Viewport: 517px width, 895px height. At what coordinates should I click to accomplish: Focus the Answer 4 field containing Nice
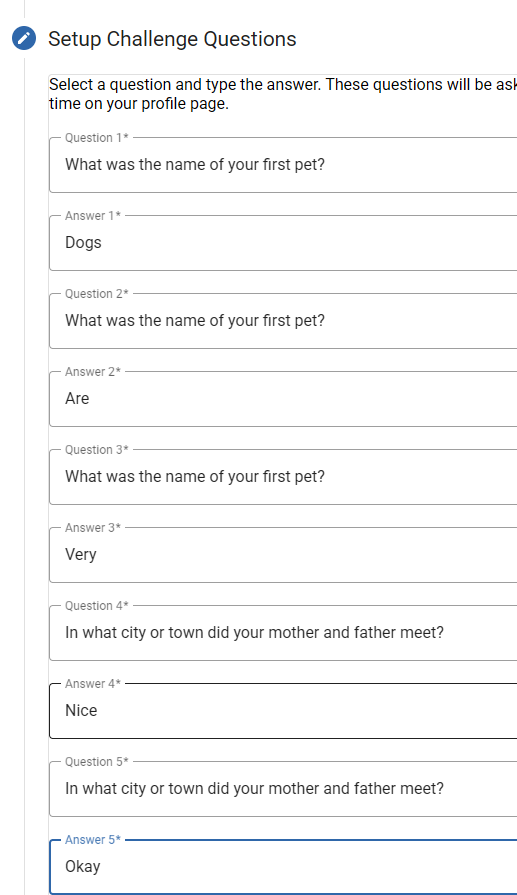point(283,711)
